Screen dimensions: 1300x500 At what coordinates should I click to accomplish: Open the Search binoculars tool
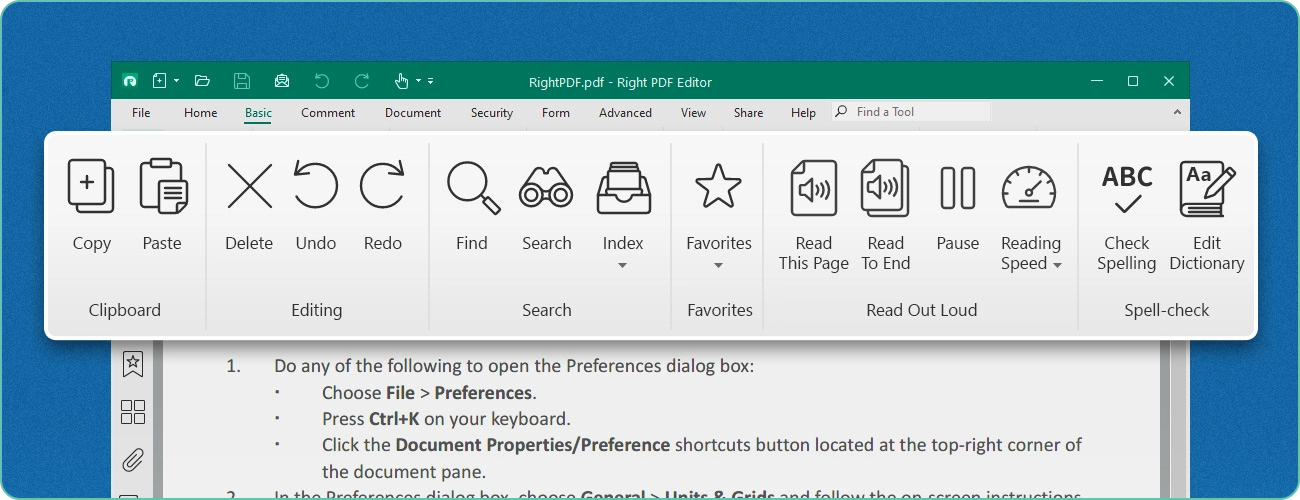pos(546,188)
